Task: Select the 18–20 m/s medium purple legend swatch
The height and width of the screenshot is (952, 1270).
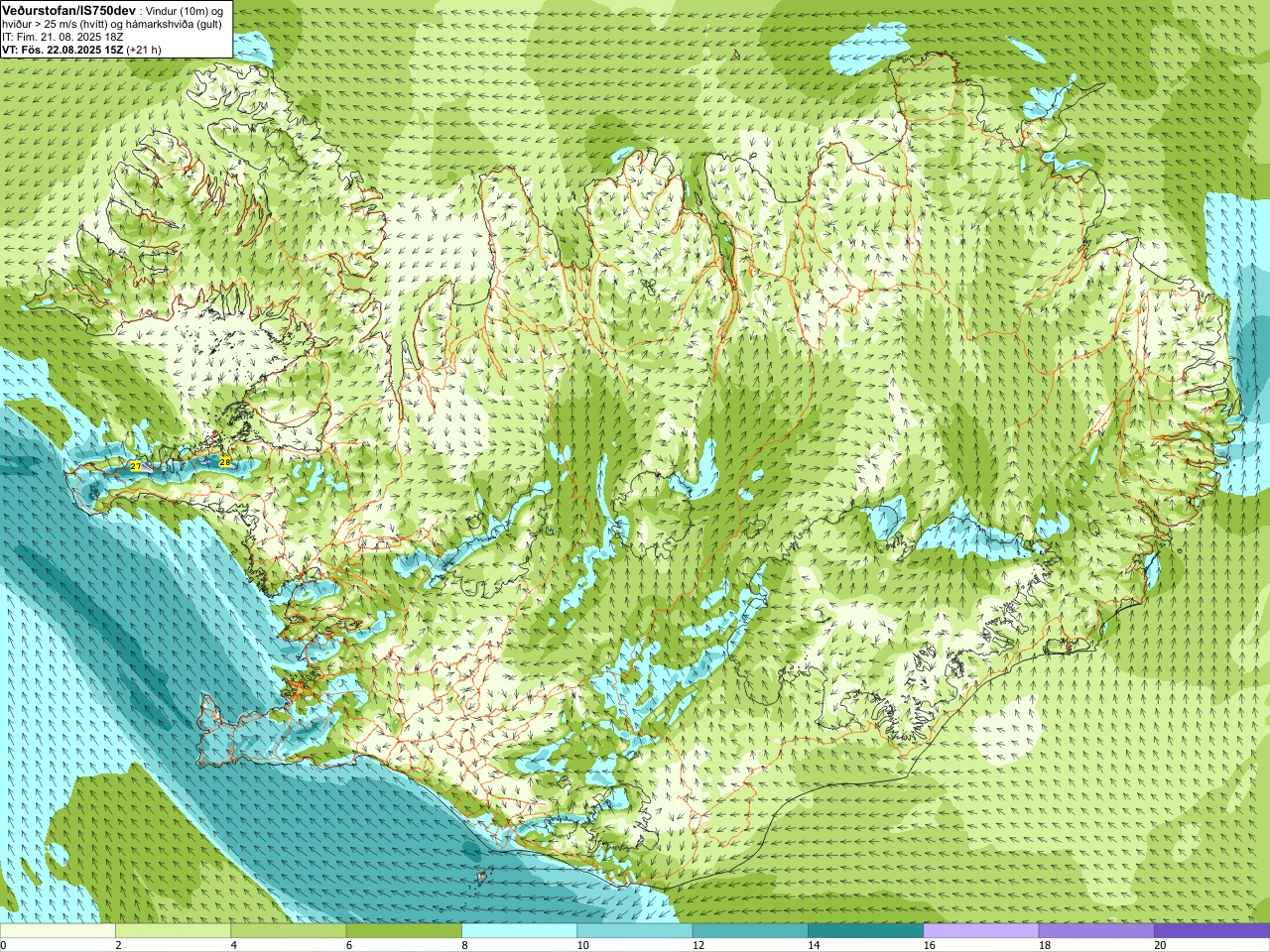Action: 1095,931
